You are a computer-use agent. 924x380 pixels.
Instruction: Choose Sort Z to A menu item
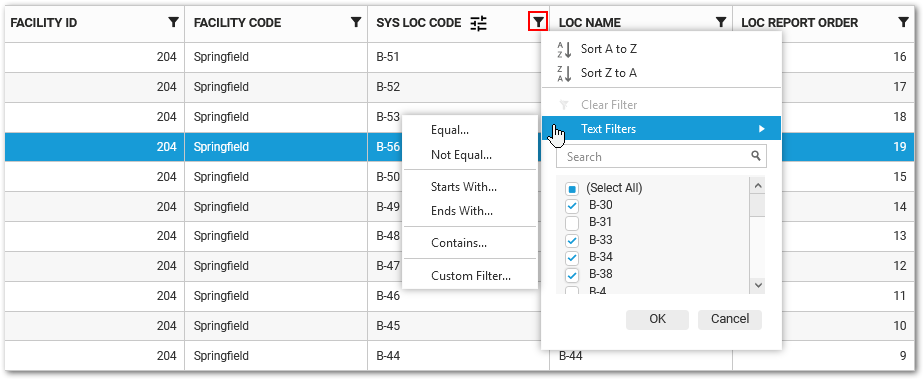(x=661, y=74)
